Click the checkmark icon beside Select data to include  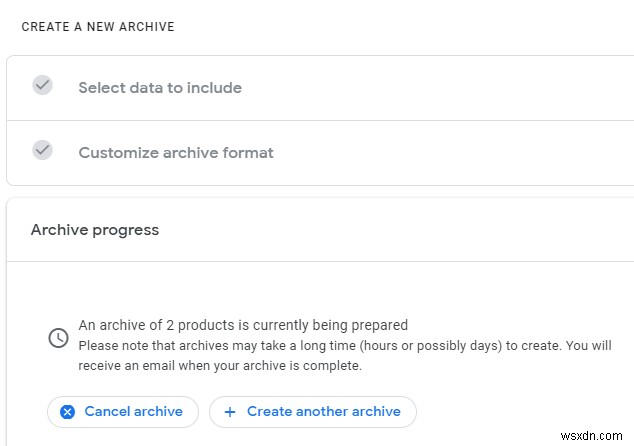42,85
